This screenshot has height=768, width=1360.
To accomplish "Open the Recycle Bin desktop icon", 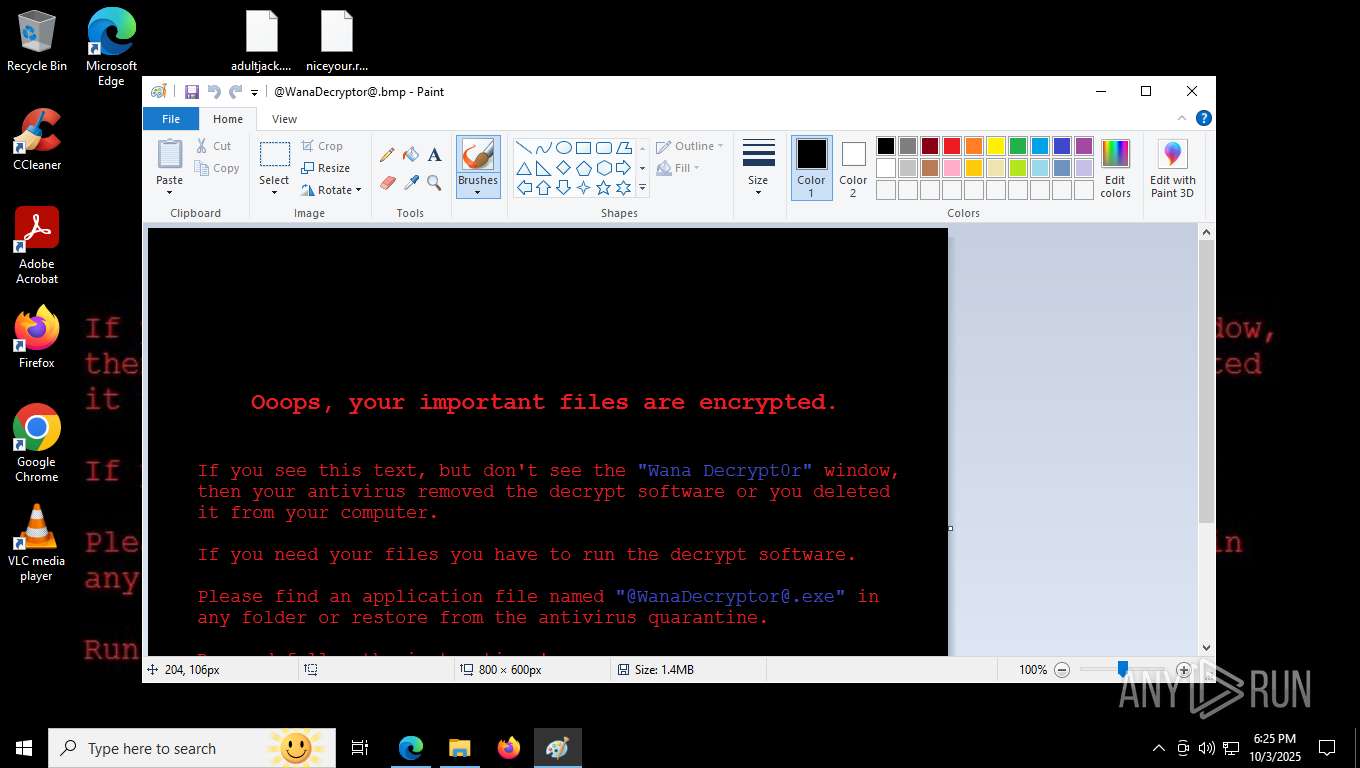I will (36, 41).
